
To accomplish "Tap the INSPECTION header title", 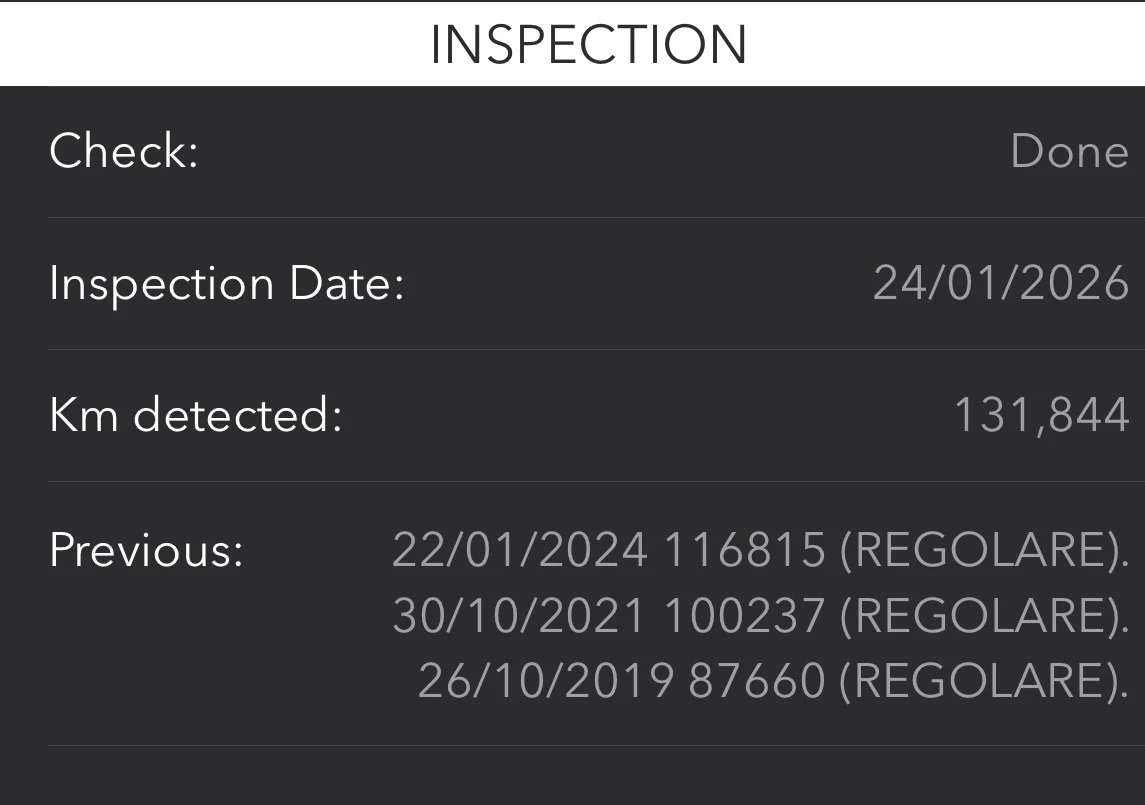I will tap(588, 45).
